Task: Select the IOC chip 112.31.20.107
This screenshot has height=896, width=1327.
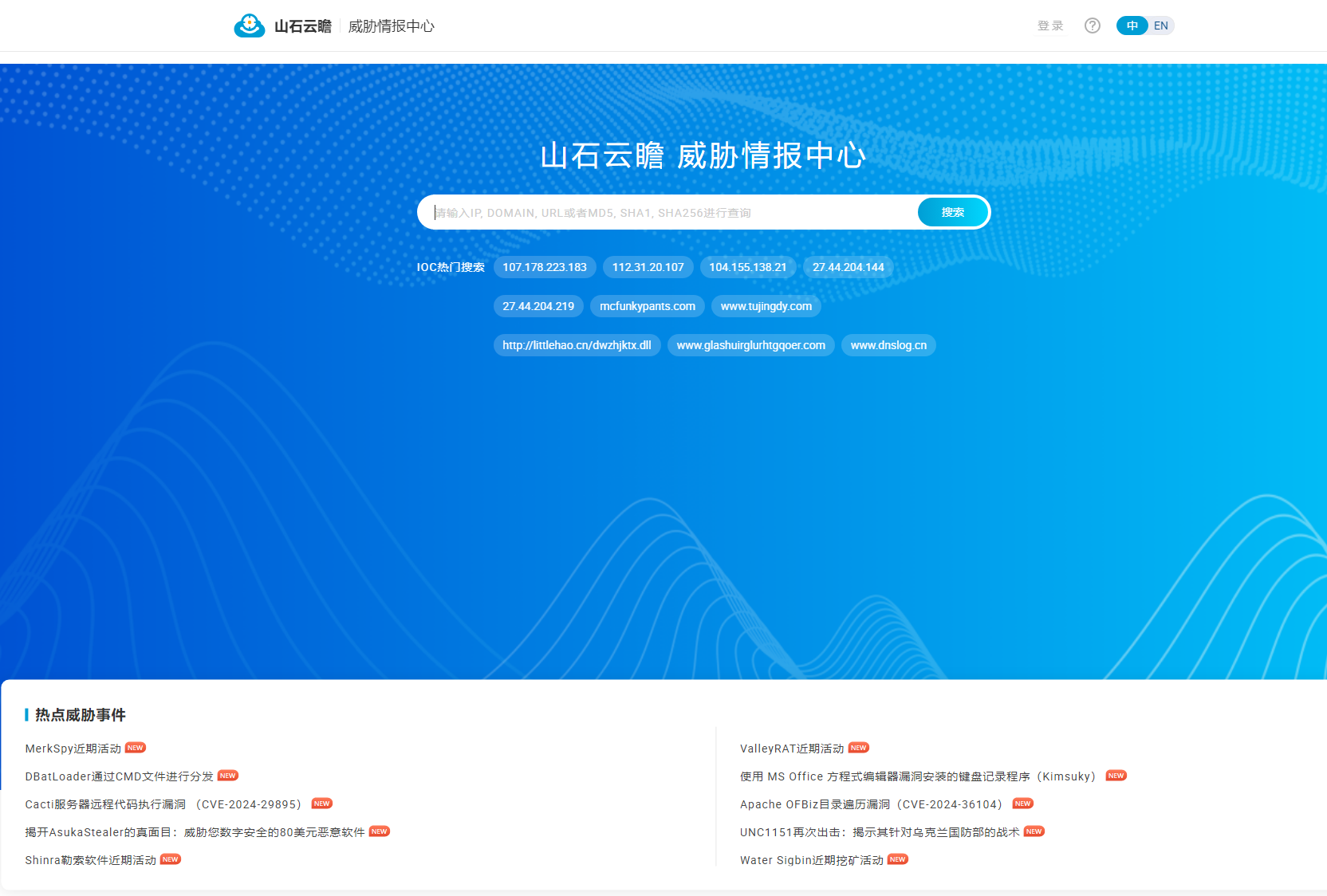Action: pos(648,267)
